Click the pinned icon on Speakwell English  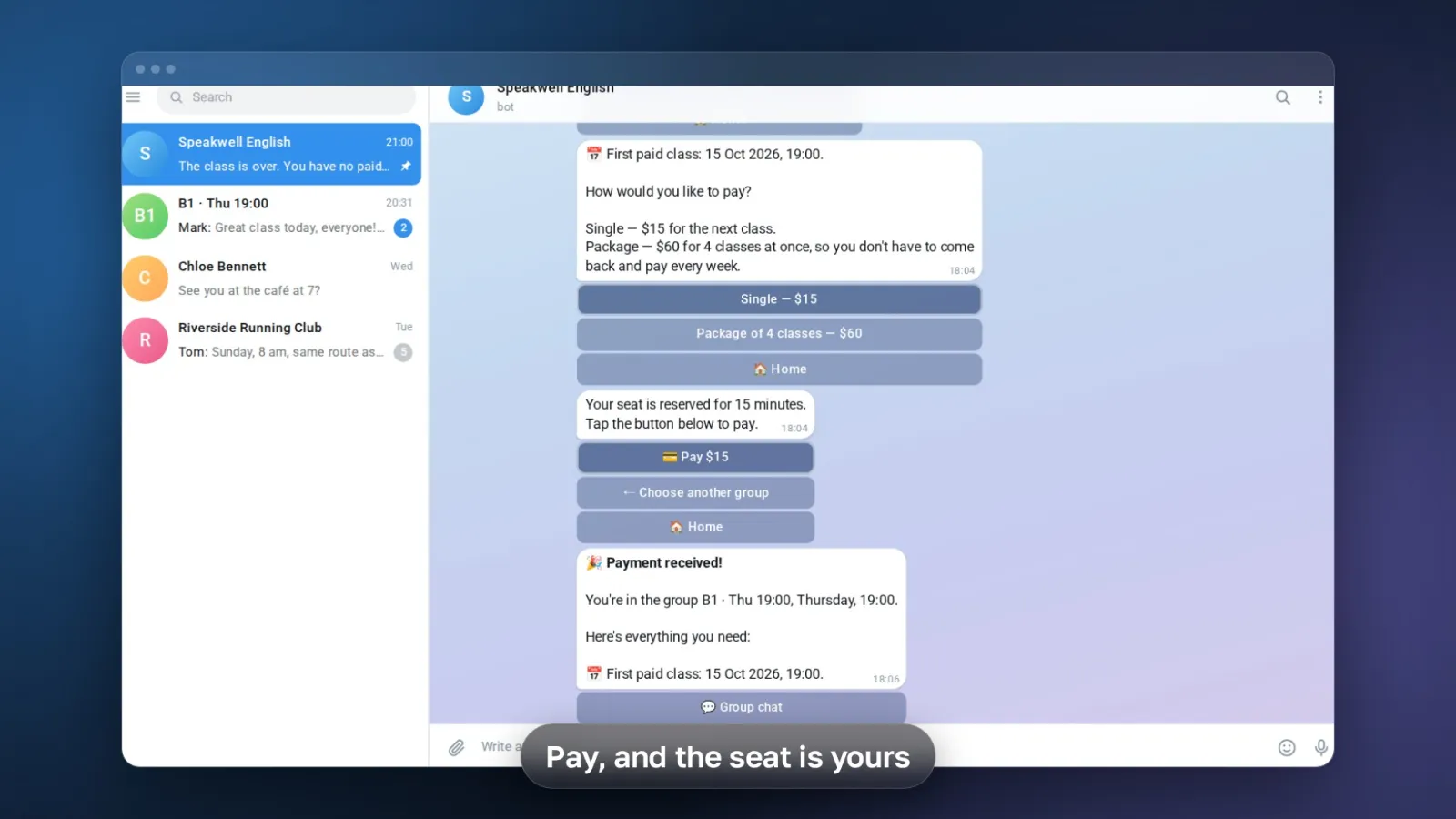(x=406, y=166)
